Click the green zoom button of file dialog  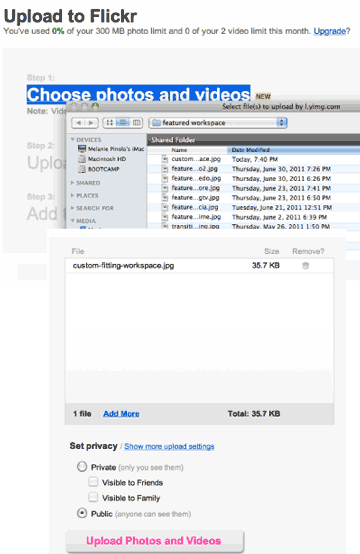(95, 106)
